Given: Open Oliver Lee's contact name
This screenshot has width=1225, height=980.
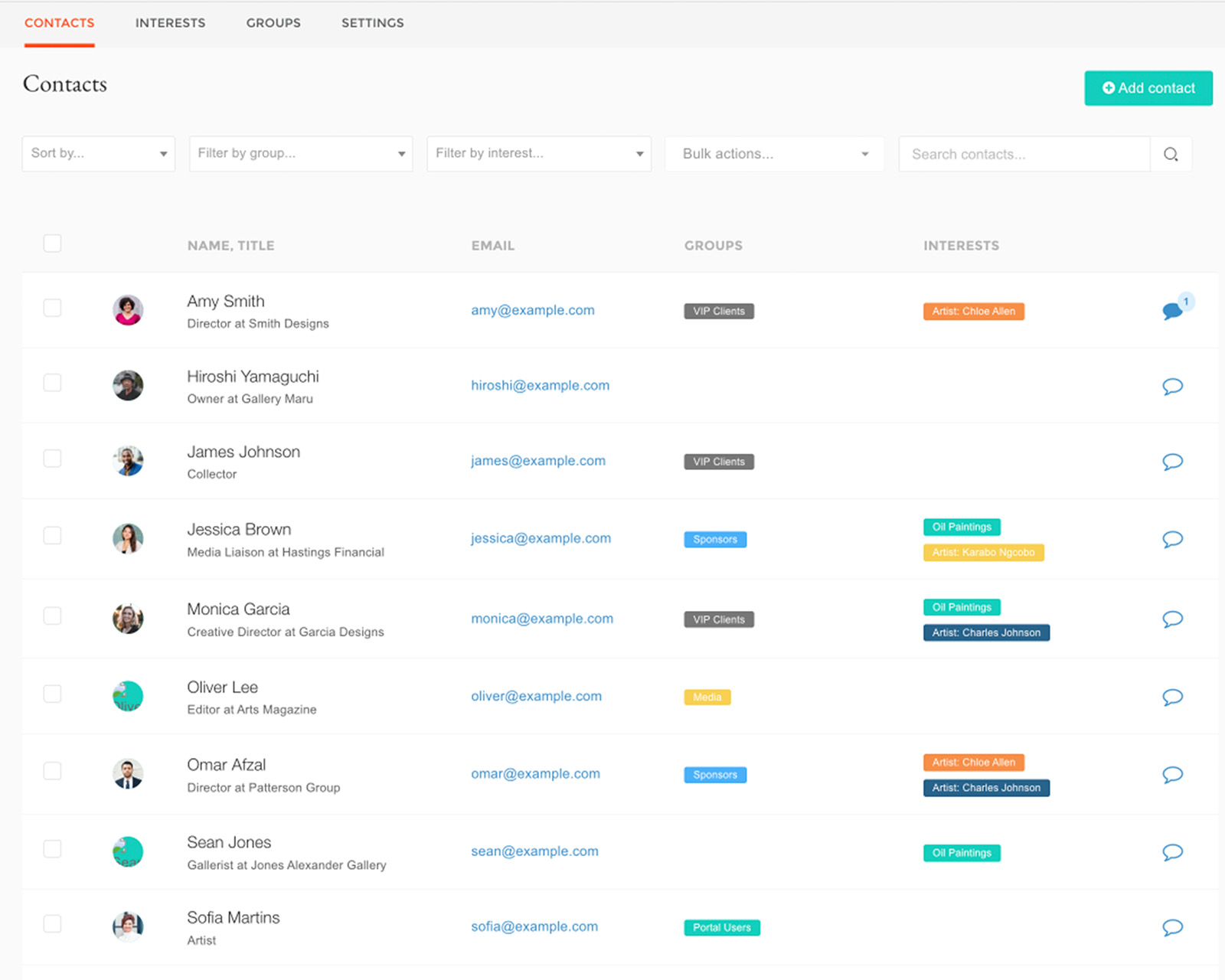Looking at the screenshot, I should [223, 687].
